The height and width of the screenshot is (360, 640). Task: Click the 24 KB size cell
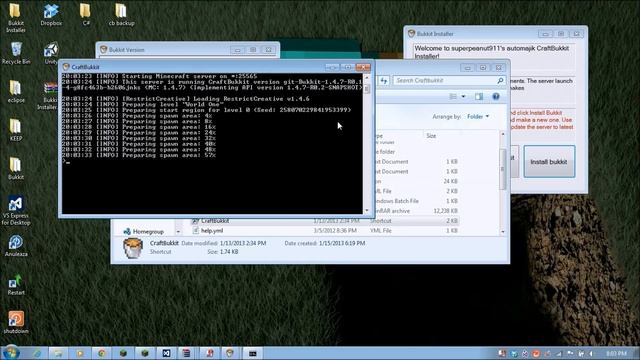pos(451,181)
